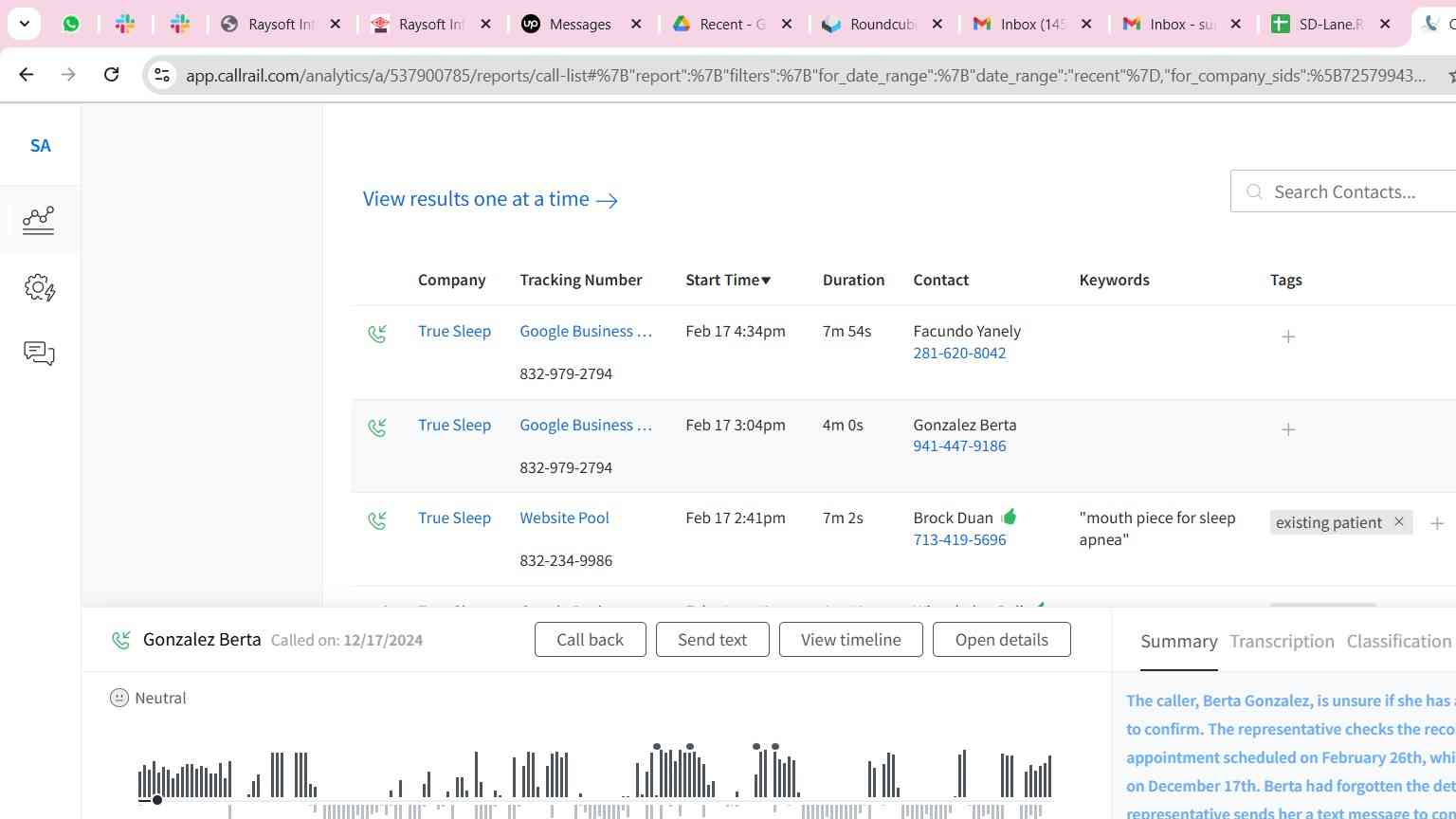Switch to the WhatsApp browser tab
1456x819 pixels.
click(71, 24)
